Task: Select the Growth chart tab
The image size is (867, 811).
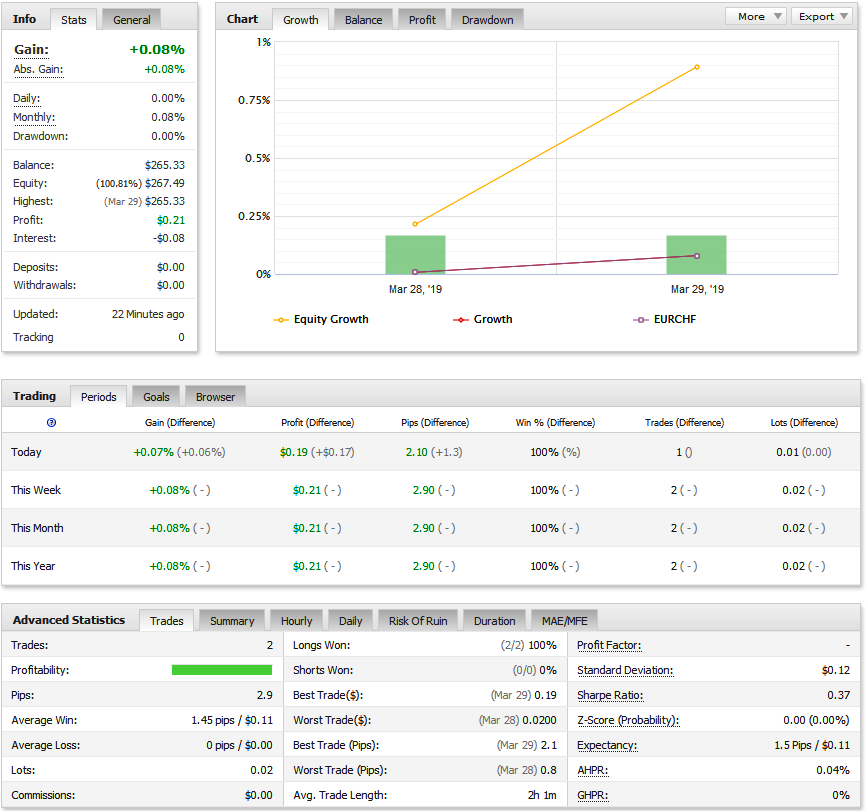Action: (301, 20)
